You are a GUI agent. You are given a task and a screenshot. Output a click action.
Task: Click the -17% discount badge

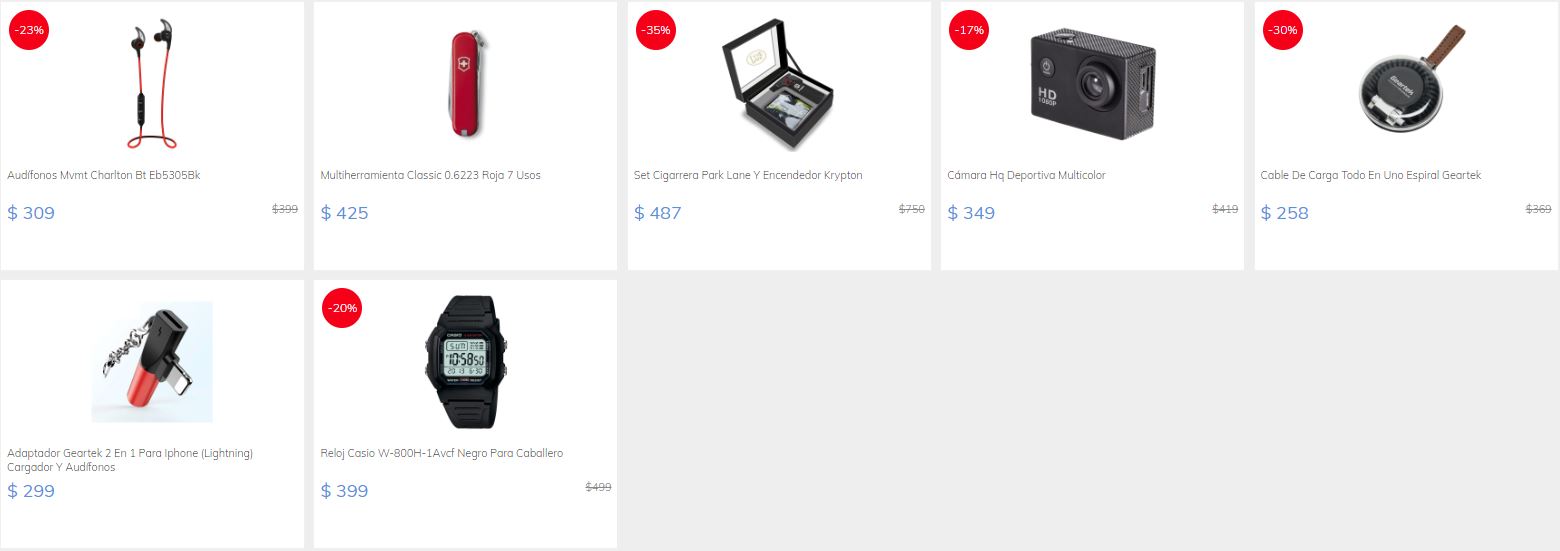tap(969, 30)
